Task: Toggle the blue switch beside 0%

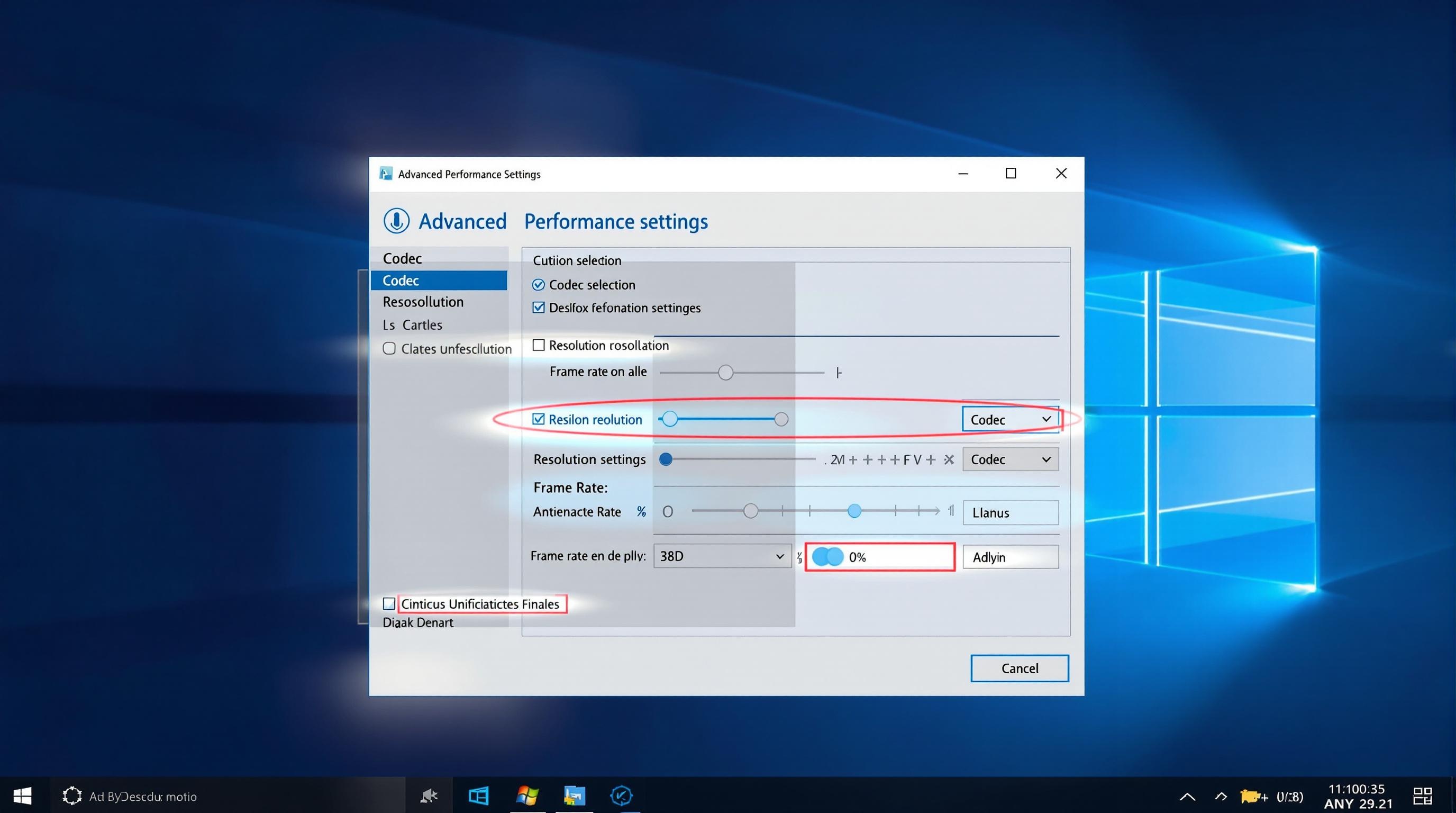Action: point(827,557)
